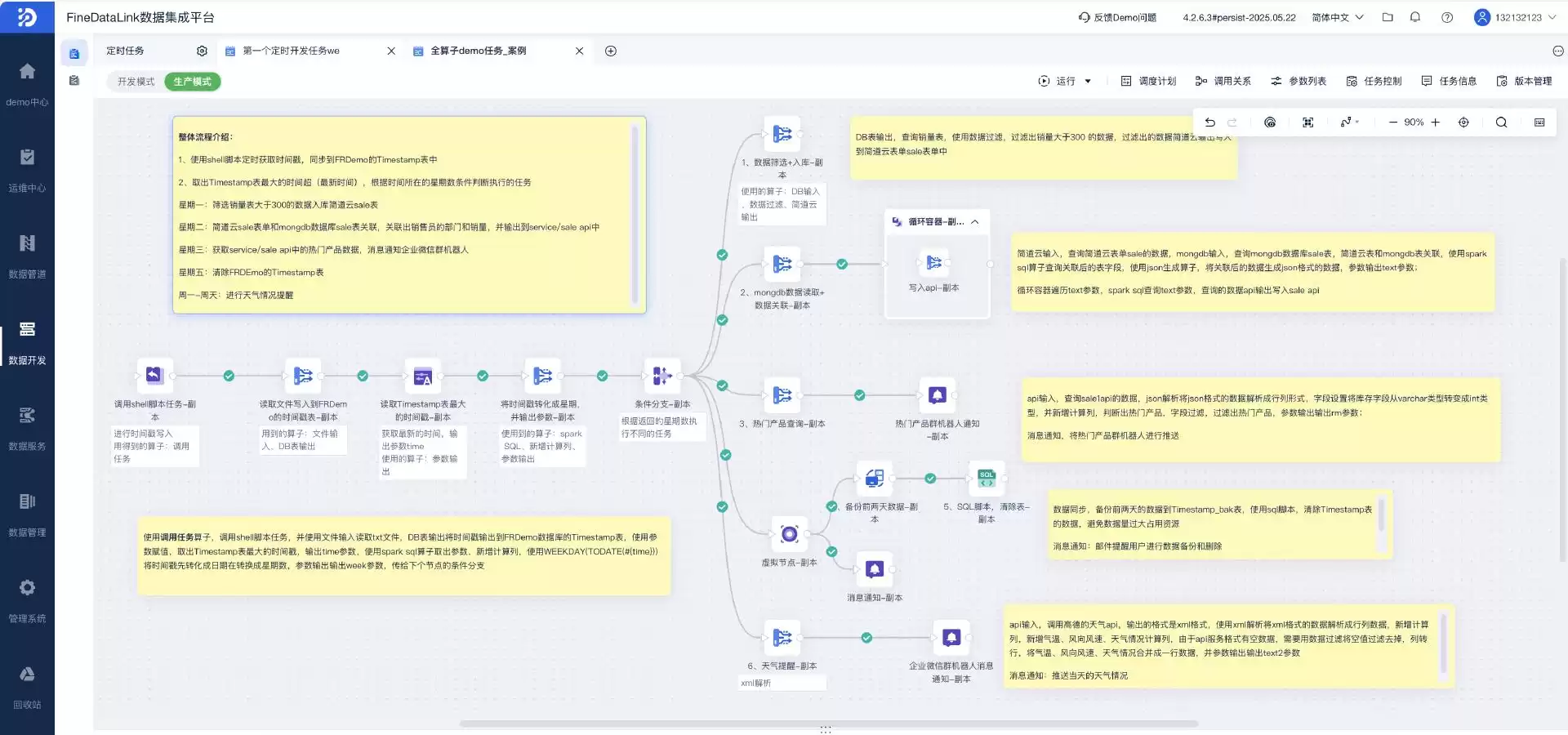
Task: Click the horizontal canvas scrollbar
Action: coord(828,724)
